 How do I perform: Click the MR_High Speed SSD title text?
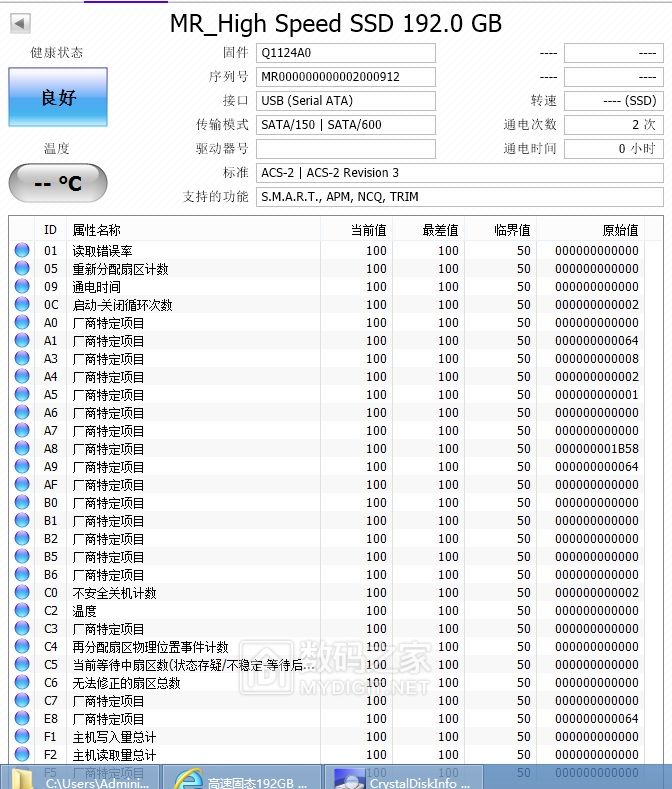tap(335, 24)
